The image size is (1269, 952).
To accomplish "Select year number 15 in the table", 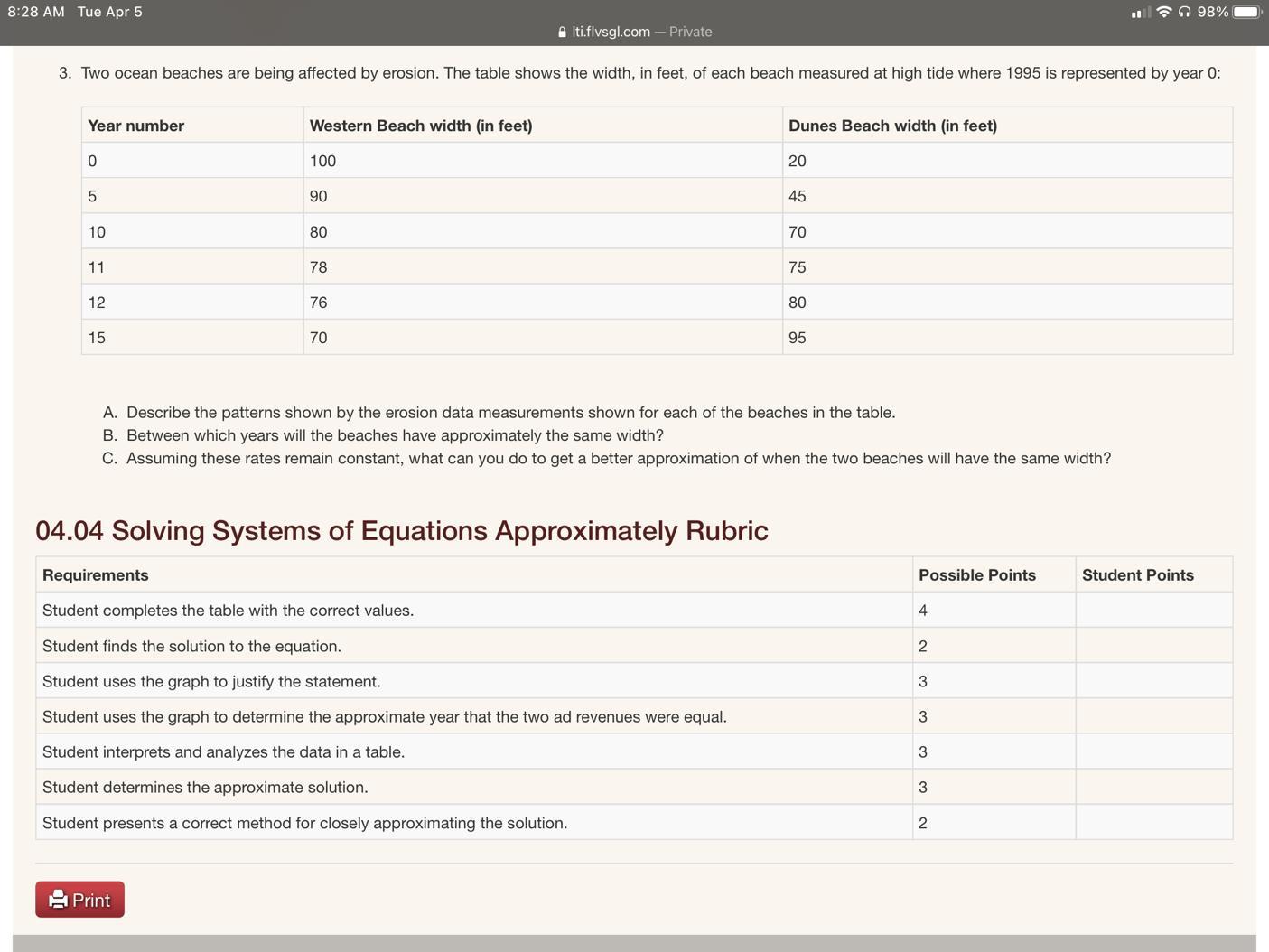I will pos(97,338).
